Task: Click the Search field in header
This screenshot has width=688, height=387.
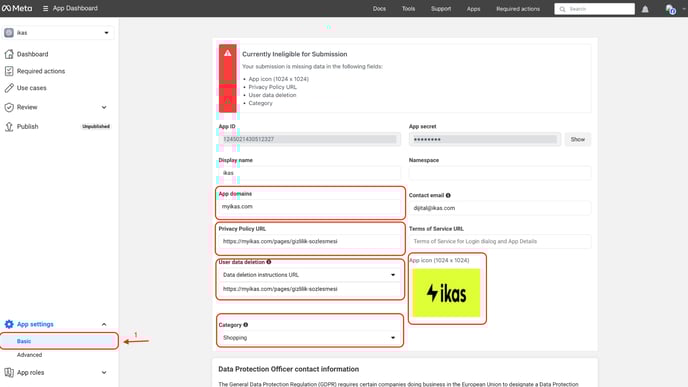Action: (x=595, y=9)
